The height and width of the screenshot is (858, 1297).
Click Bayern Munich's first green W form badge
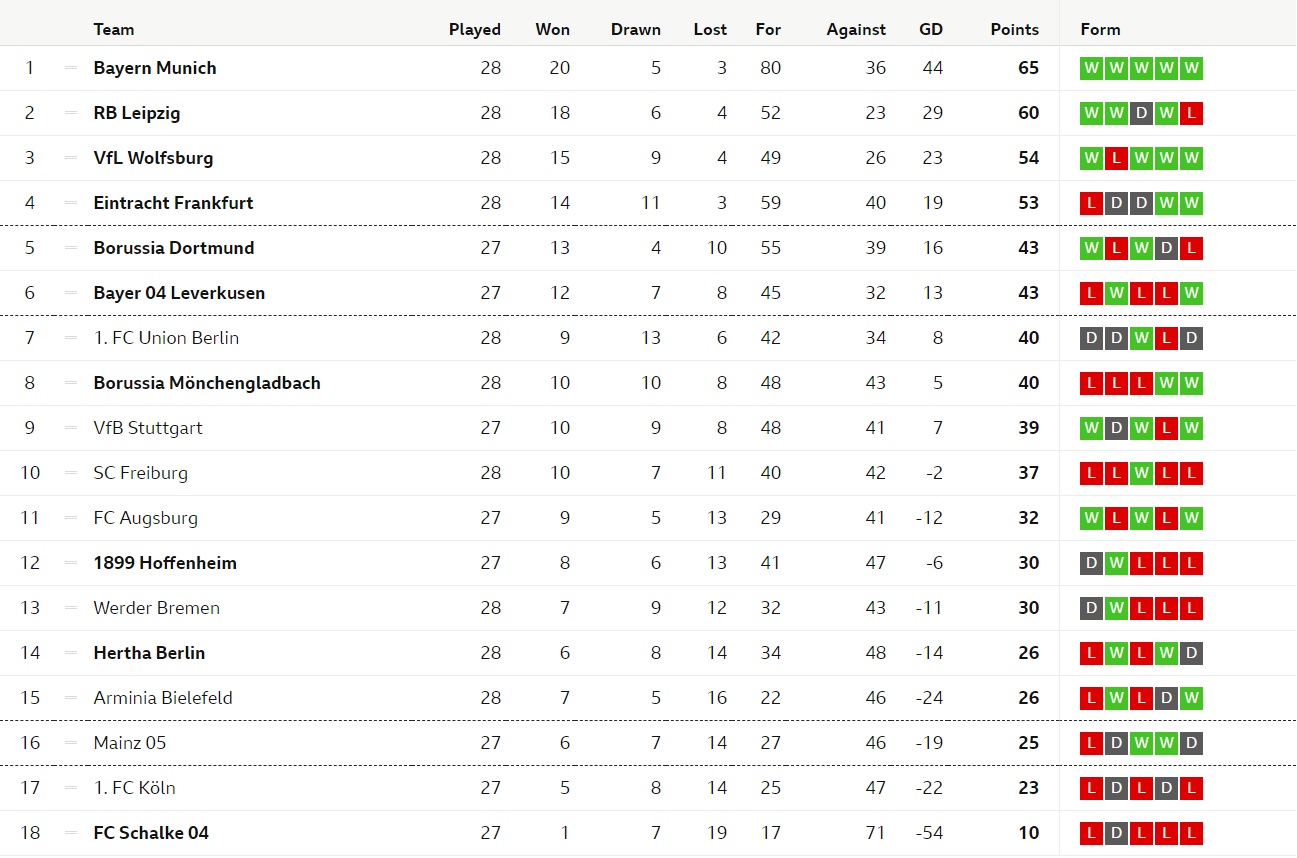point(1091,68)
